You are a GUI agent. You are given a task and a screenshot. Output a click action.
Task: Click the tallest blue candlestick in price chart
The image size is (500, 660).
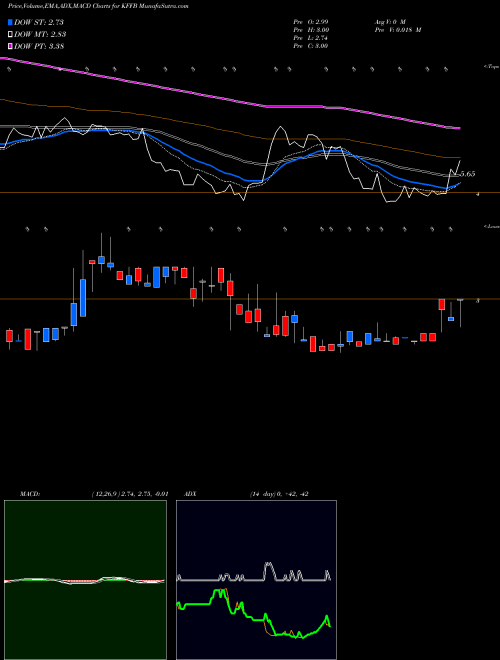pos(83,297)
